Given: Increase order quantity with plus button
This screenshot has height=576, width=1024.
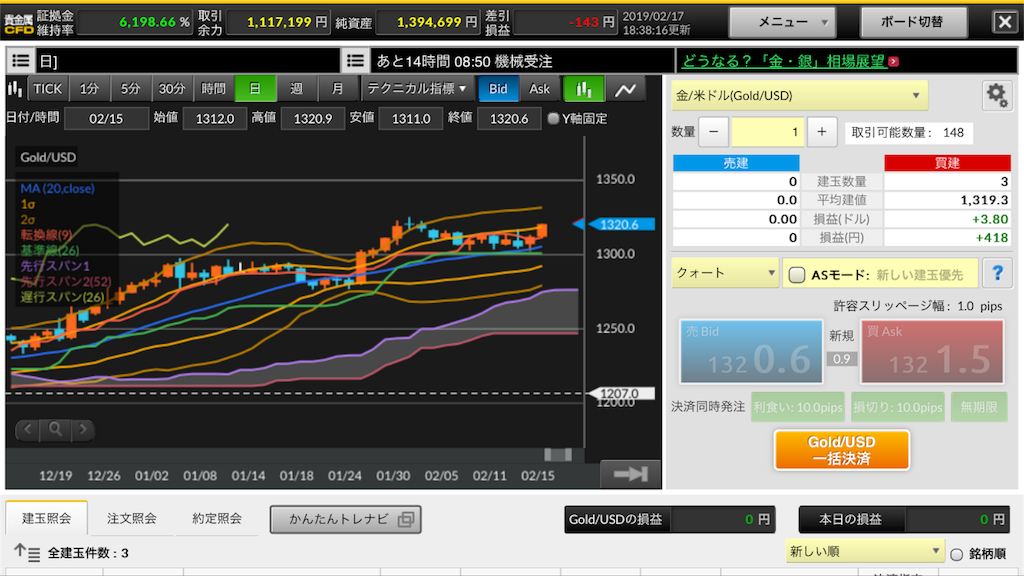Looking at the screenshot, I should pyautogui.click(x=822, y=133).
